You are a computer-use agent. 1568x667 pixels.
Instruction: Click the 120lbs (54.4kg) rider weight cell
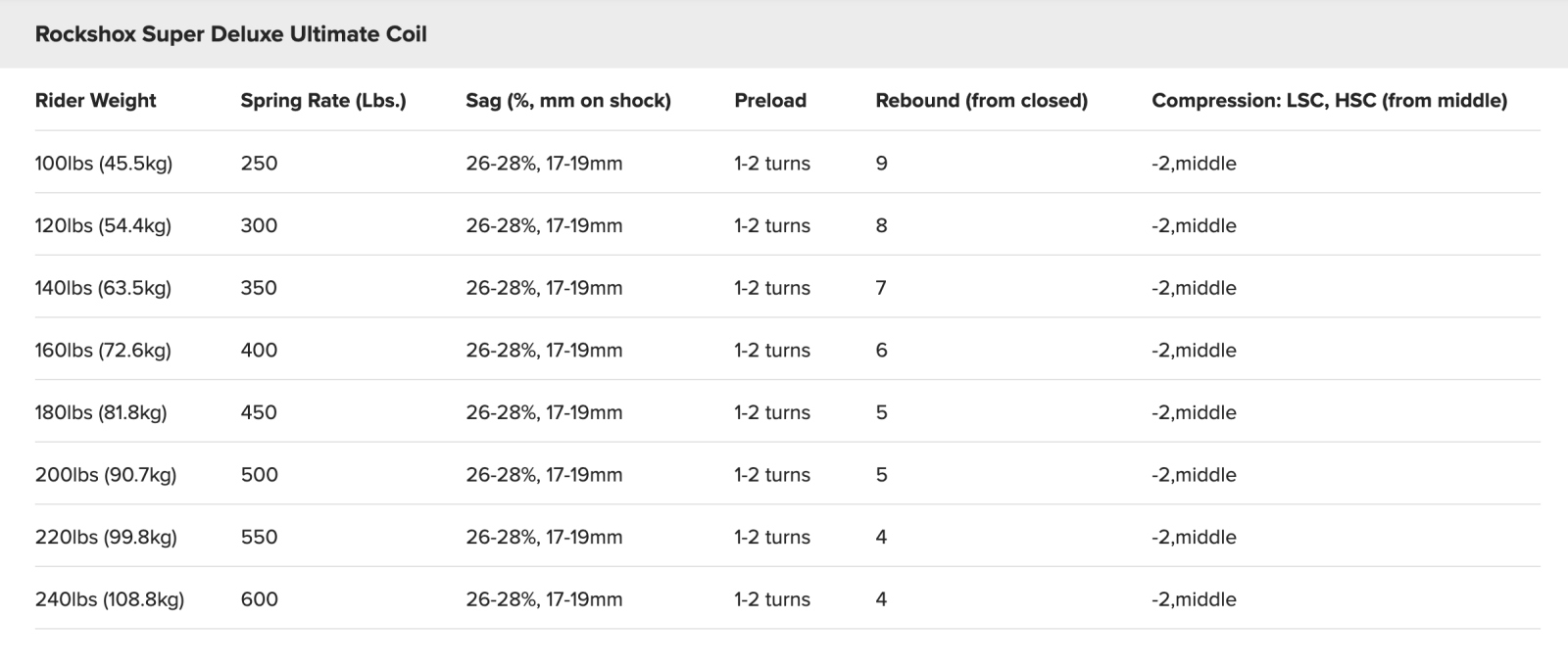(x=103, y=226)
